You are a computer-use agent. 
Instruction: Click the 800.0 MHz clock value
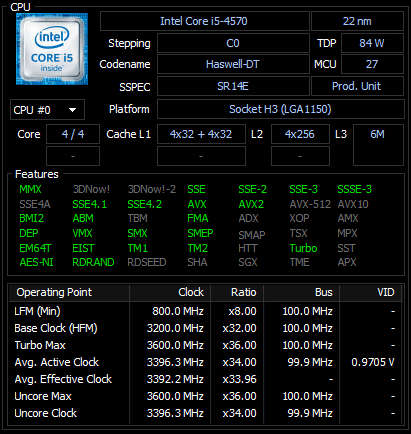(x=178, y=311)
